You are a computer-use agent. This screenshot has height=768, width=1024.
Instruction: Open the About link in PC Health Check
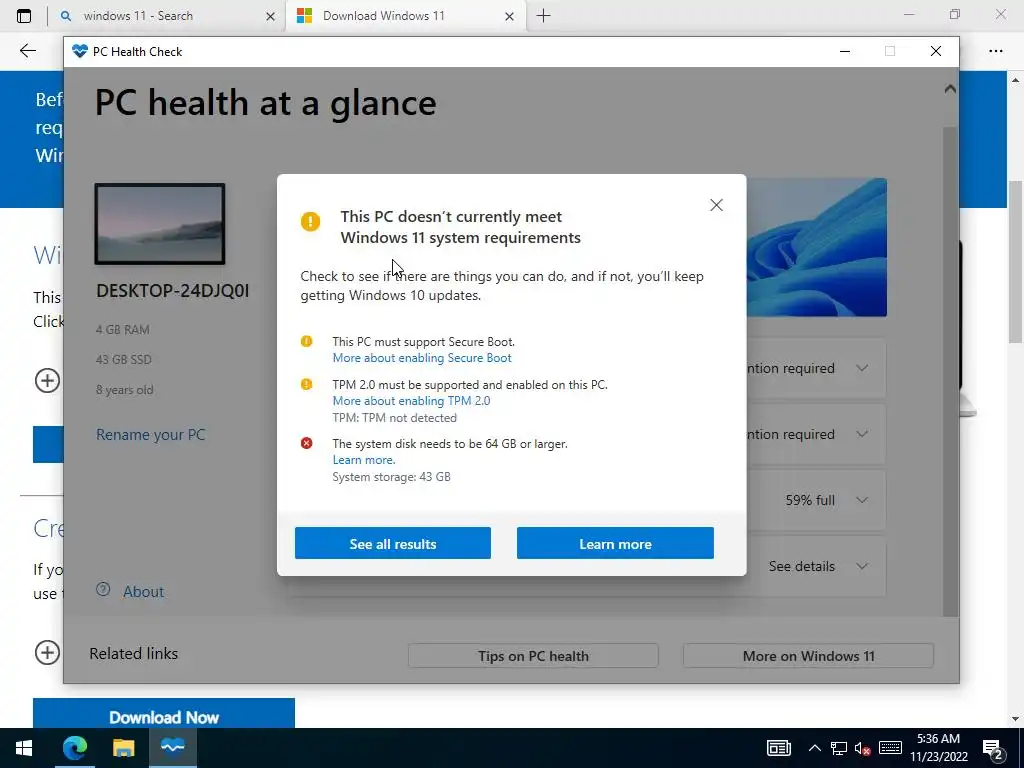144,592
